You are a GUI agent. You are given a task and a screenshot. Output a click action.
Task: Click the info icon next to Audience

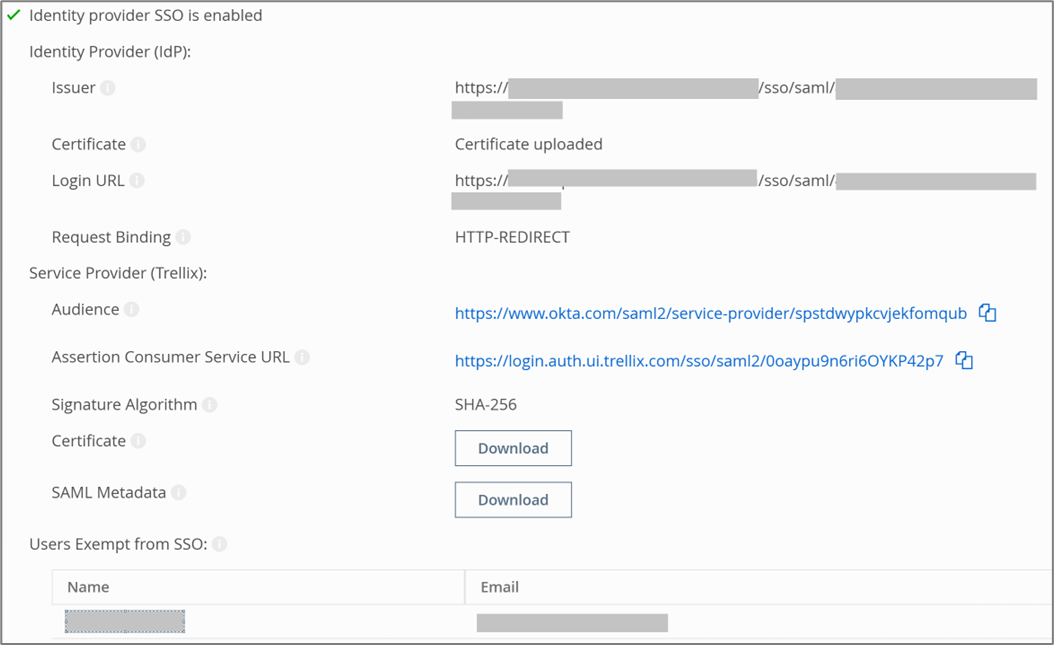coord(131,310)
